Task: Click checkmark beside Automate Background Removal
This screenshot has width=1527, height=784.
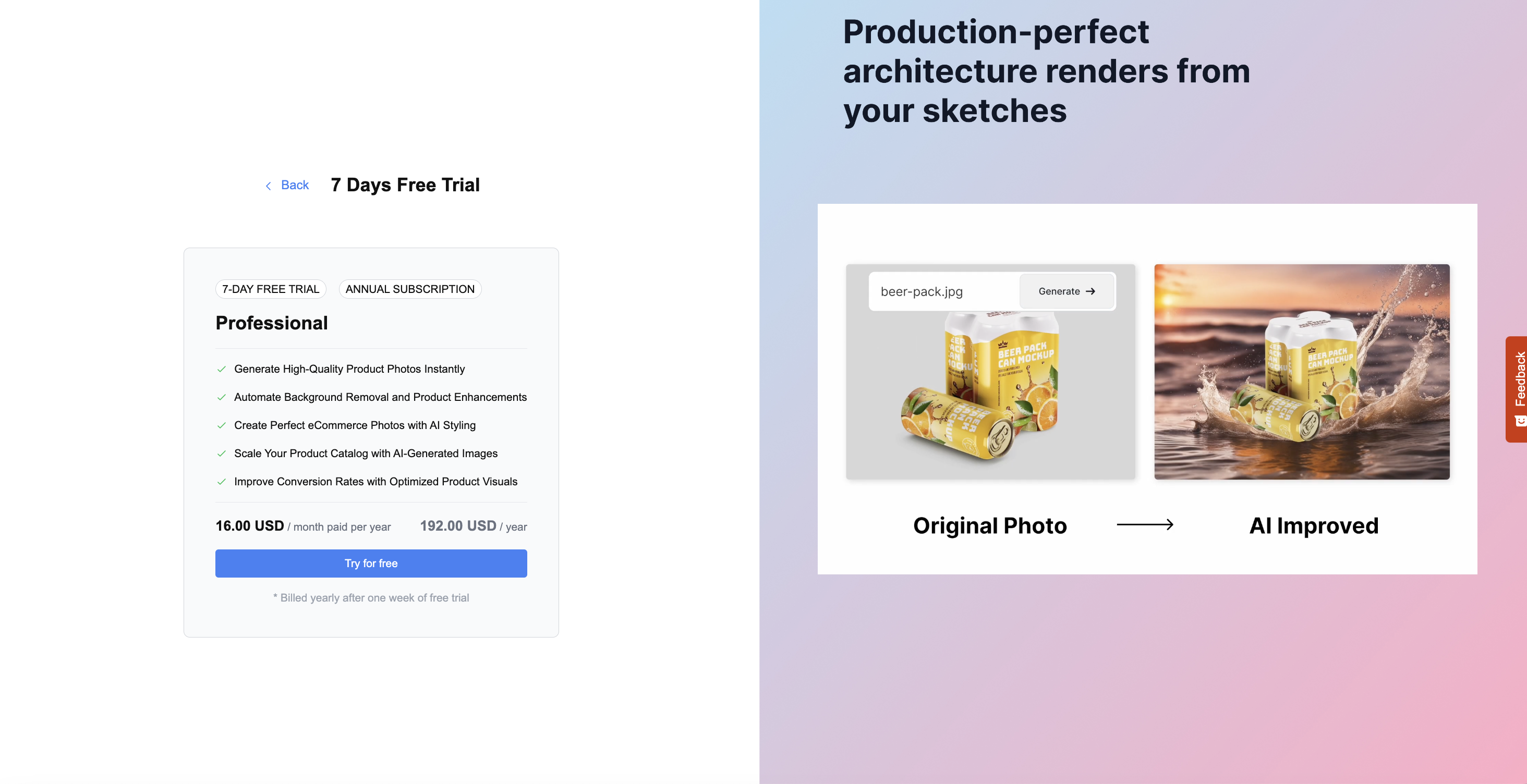Action: [x=222, y=397]
